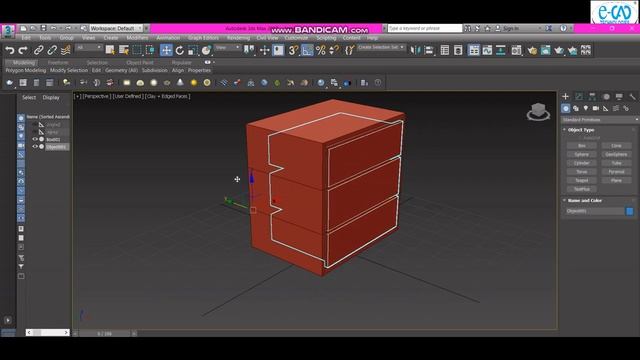Collapse the Object Type rollout
This screenshot has height=360, width=640.
[564, 130]
